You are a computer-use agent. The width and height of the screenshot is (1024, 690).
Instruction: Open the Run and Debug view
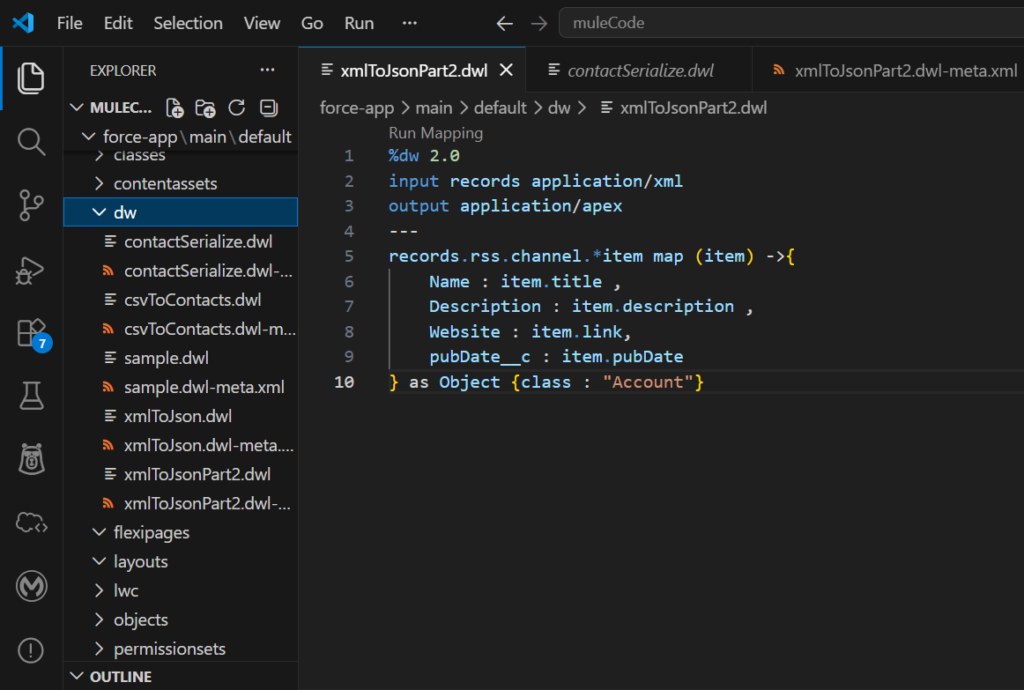tap(31, 269)
